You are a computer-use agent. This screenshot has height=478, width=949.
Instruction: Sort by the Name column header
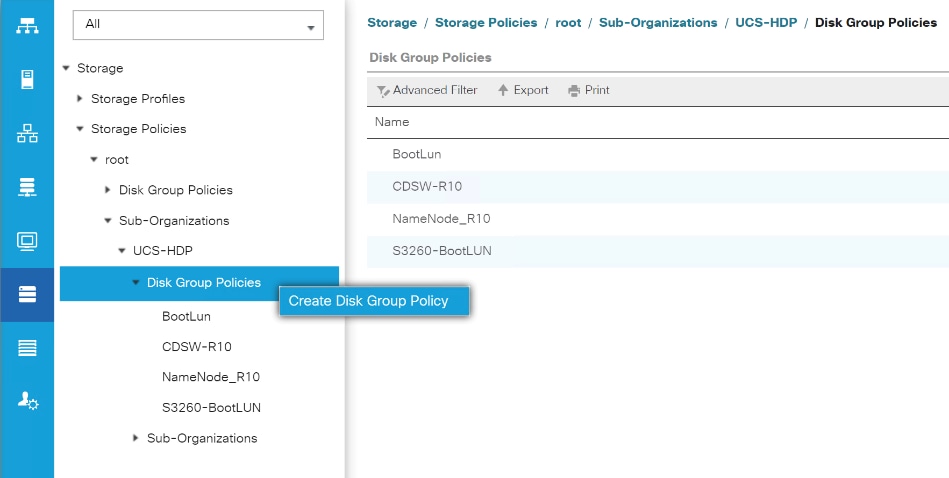392,122
